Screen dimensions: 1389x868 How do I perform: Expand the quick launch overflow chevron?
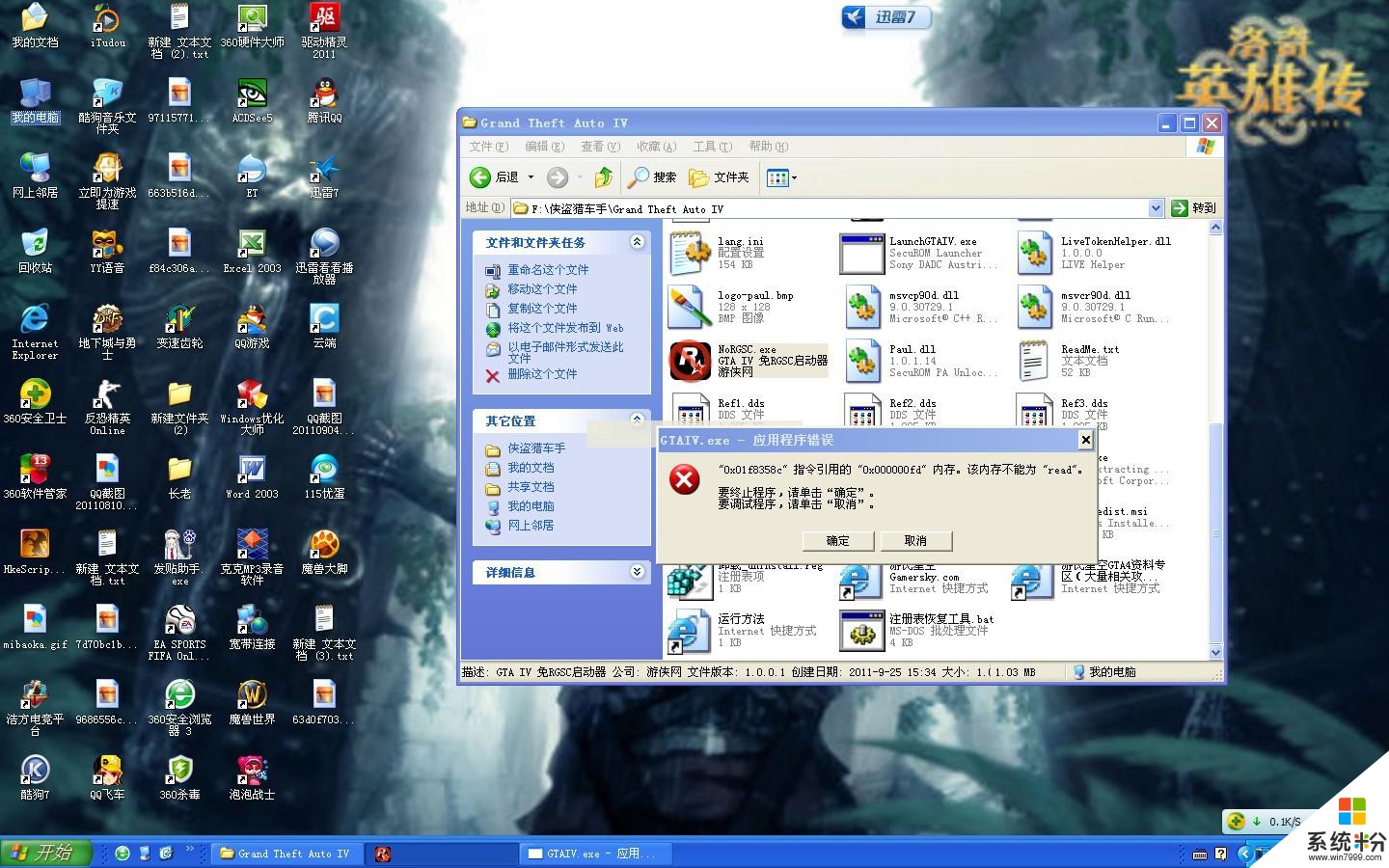[189, 850]
